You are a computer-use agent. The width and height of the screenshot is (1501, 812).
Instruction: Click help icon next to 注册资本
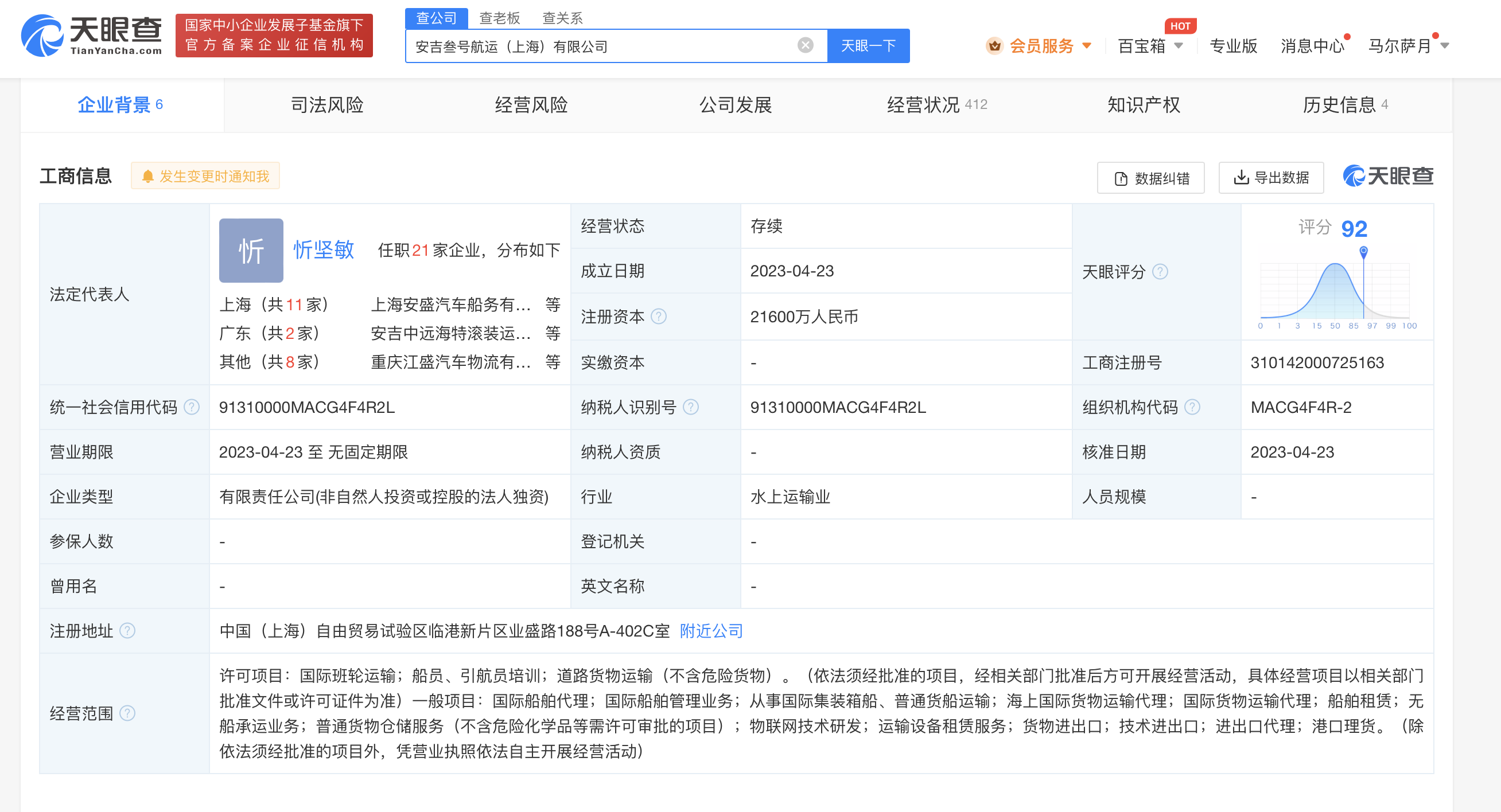pyautogui.click(x=659, y=317)
